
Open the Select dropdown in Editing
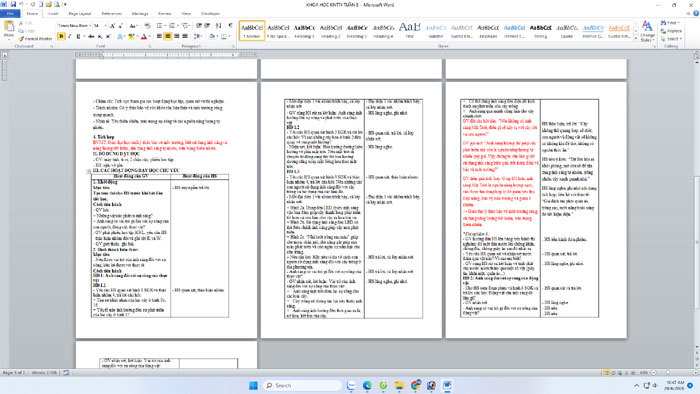(671, 39)
